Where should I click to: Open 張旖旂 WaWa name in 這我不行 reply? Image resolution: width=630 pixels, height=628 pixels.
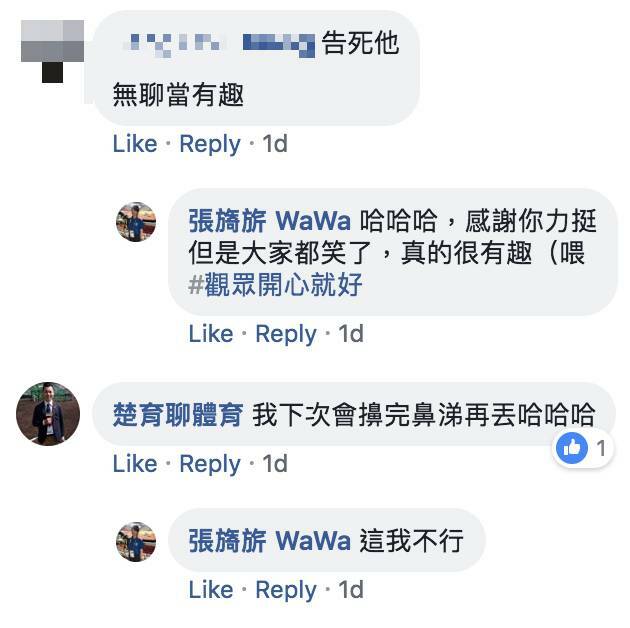[270, 540]
